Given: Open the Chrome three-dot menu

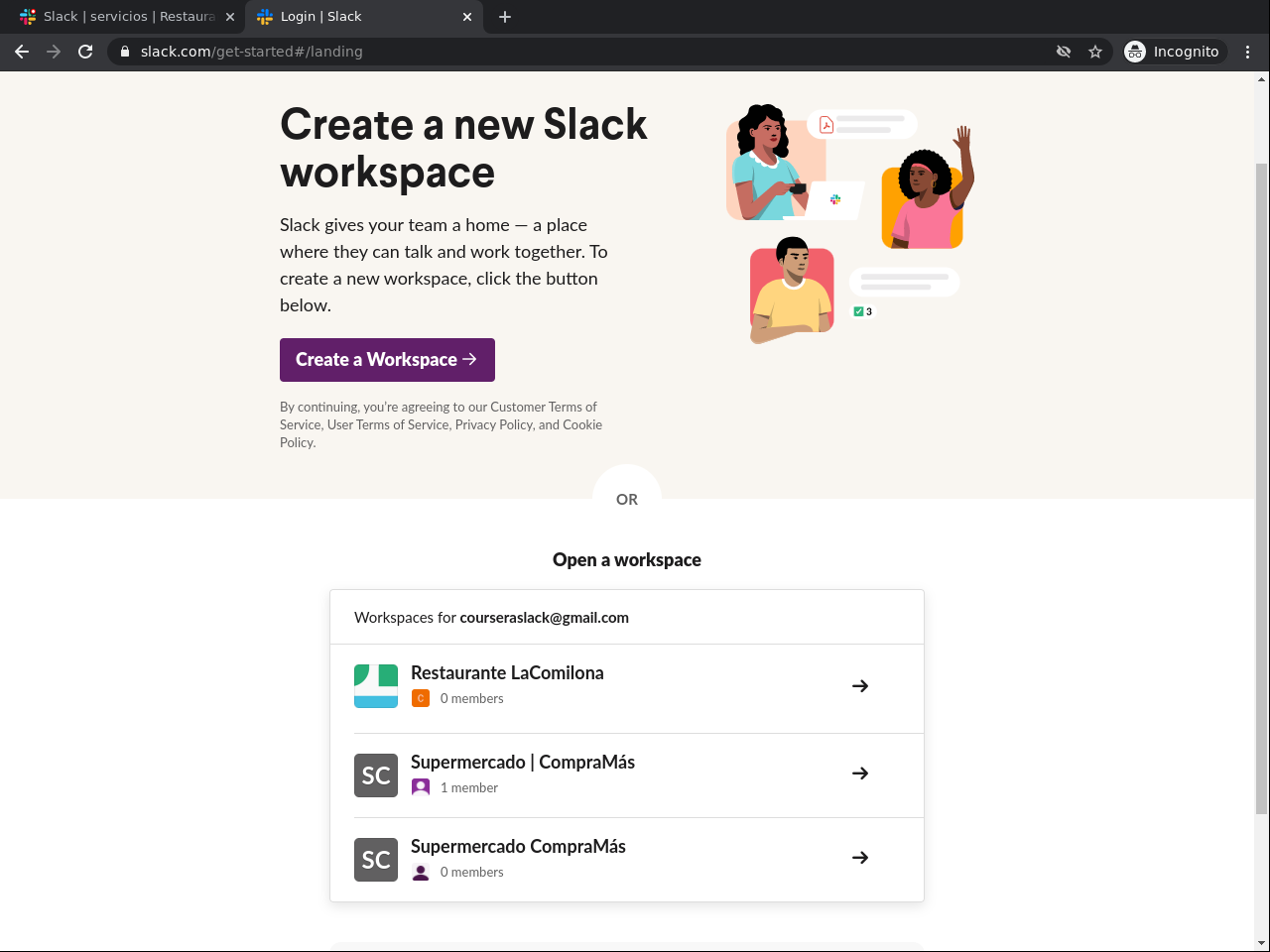Looking at the screenshot, I should pyautogui.click(x=1247, y=52).
